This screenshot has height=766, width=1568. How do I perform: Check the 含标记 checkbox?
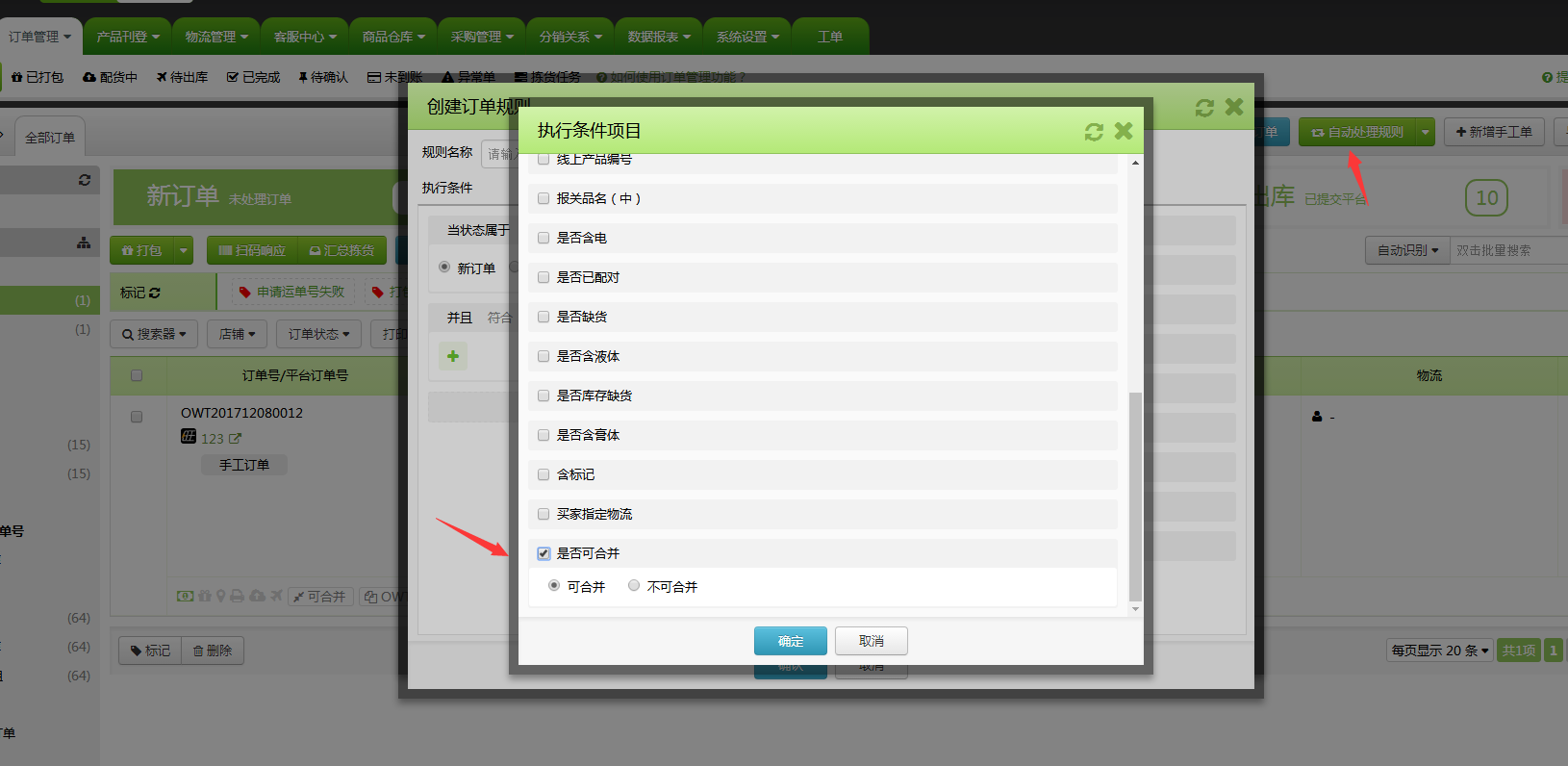point(544,474)
